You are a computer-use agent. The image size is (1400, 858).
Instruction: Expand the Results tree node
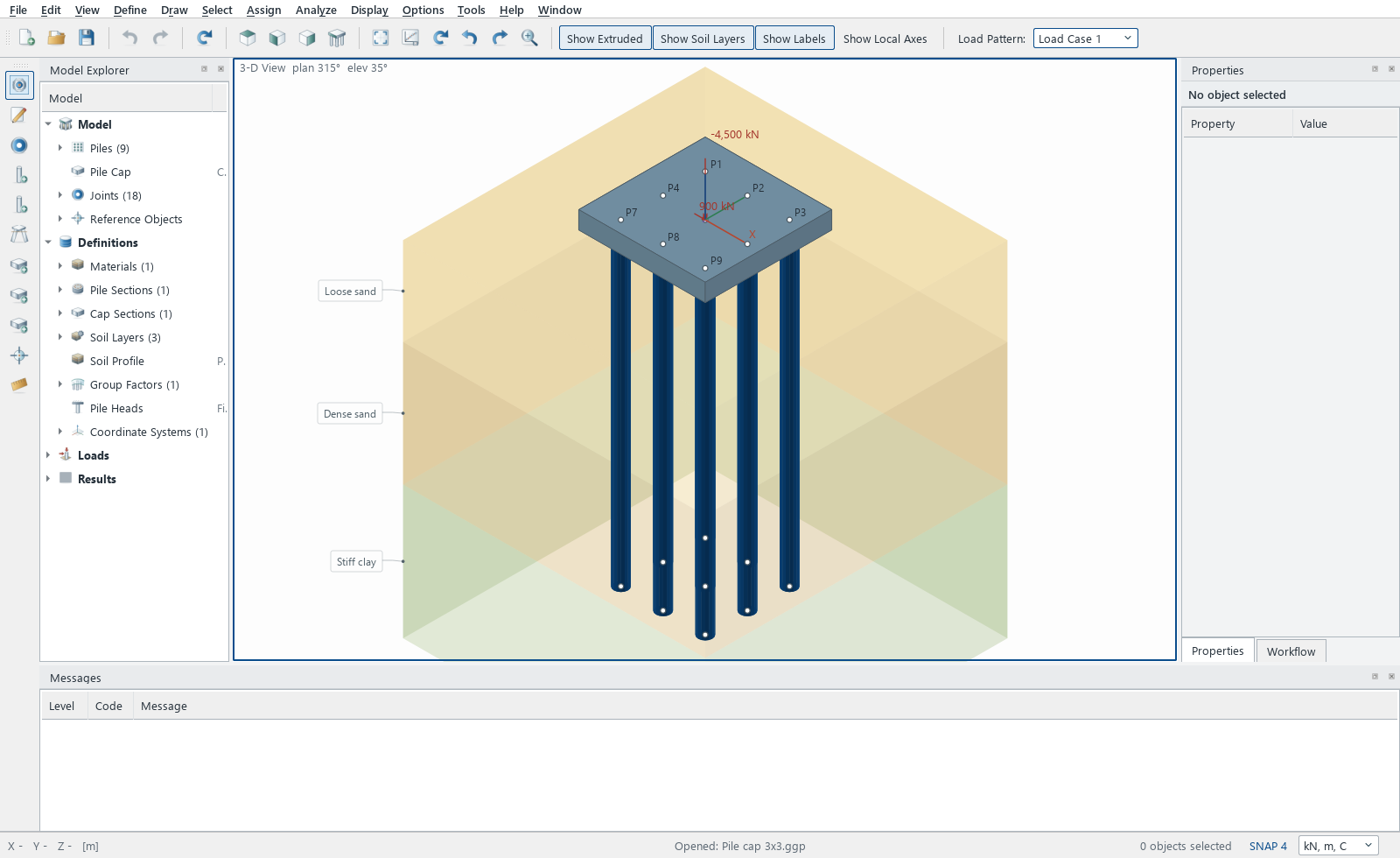click(48, 479)
